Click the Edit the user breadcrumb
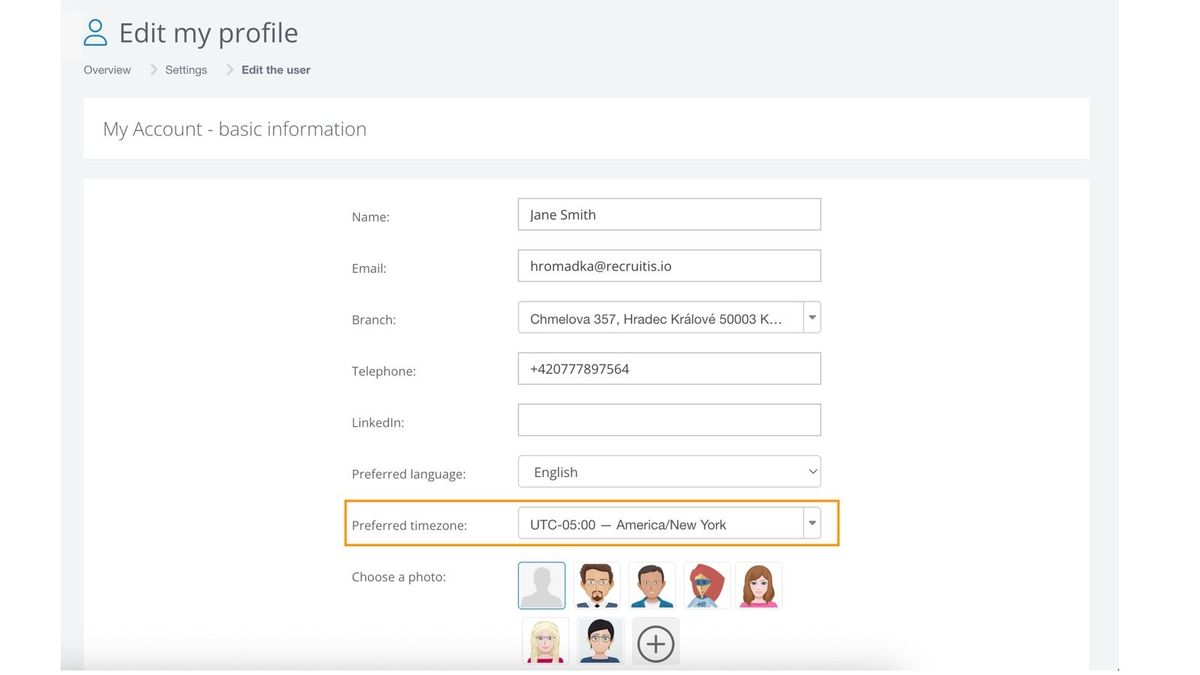The image size is (1200, 675). pyautogui.click(x=276, y=70)
